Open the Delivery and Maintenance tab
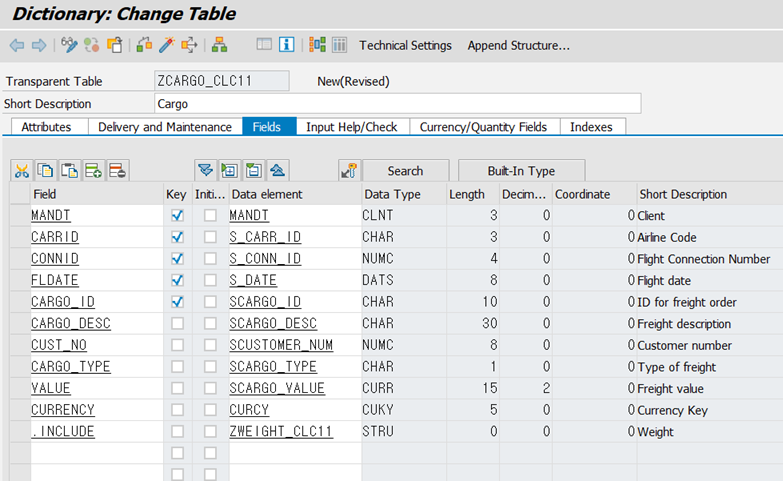The image size is (783, 481). coord(165,127)
